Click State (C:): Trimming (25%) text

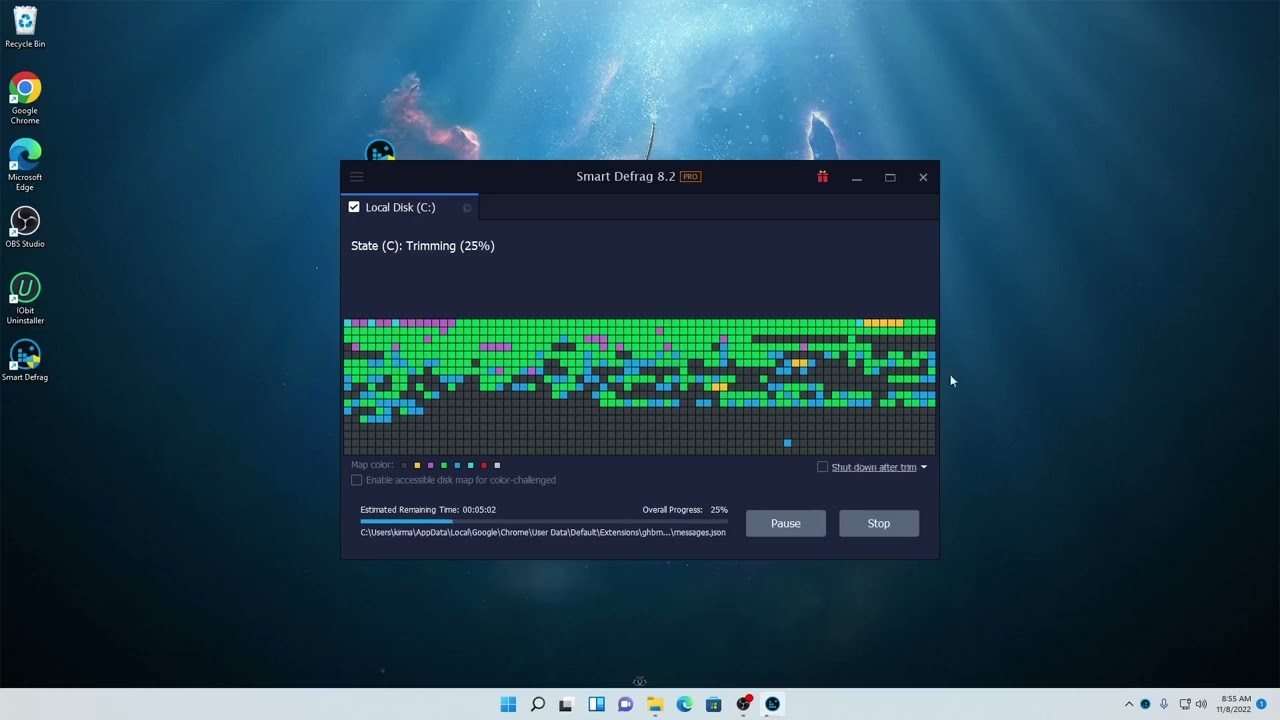423,246
